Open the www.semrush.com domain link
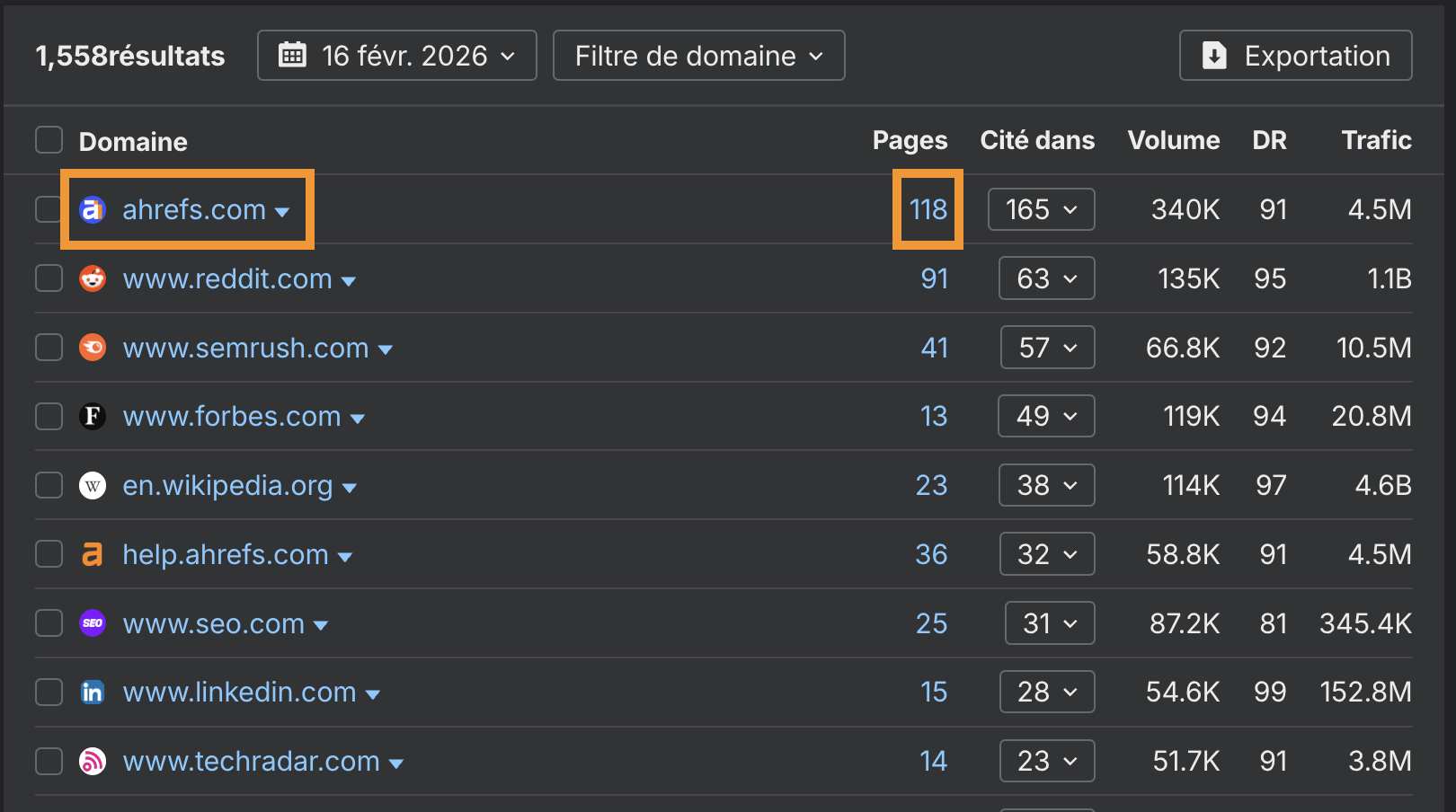 pyautogui.click(x=245, y=348)
